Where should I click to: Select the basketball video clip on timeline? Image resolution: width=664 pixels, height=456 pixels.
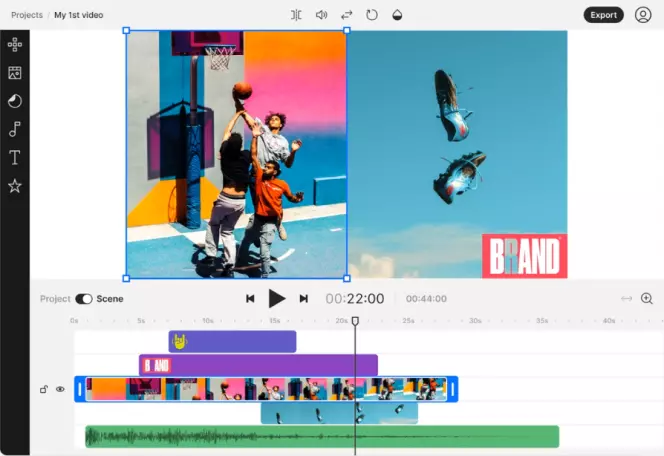point(266,389)
